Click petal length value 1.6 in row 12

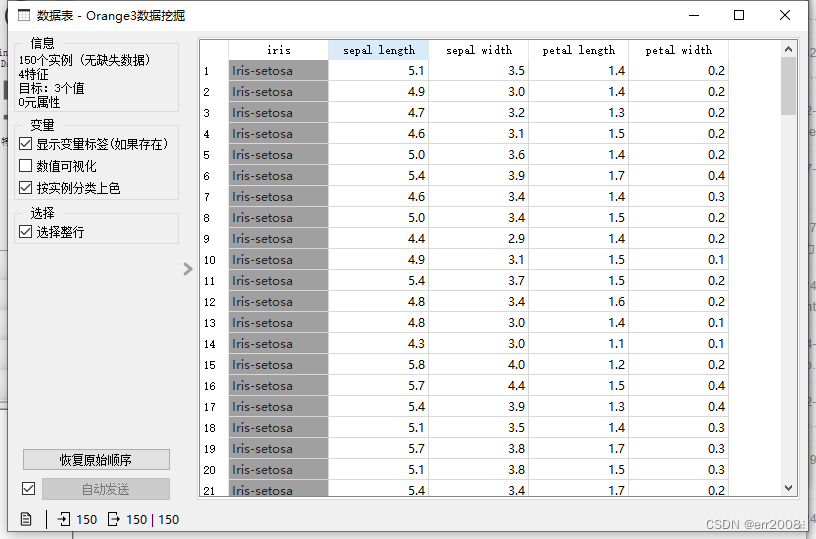[x=578, y=302]
